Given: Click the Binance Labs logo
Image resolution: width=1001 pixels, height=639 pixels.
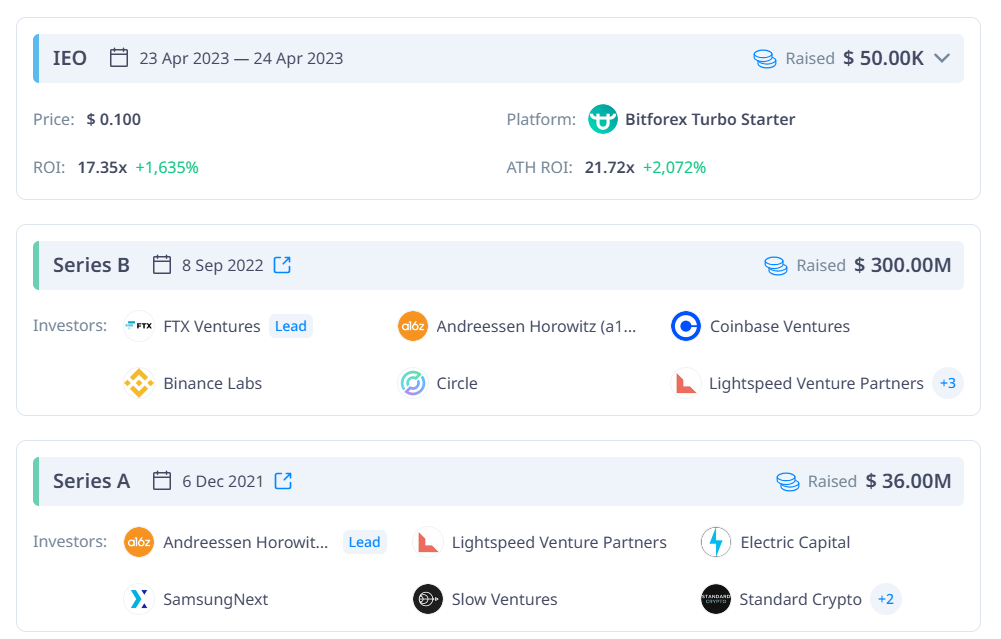Looking at the screenshot, I should click(x=139, y=383).
